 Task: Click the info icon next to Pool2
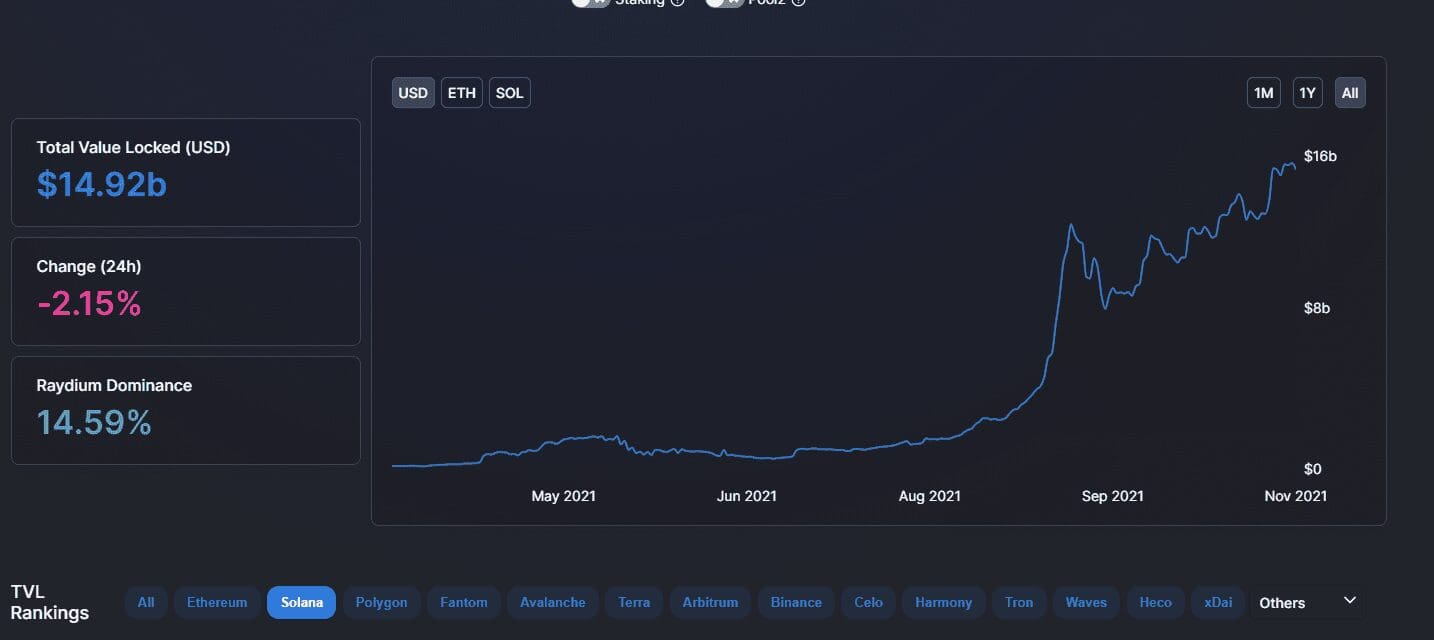(798, 2)
